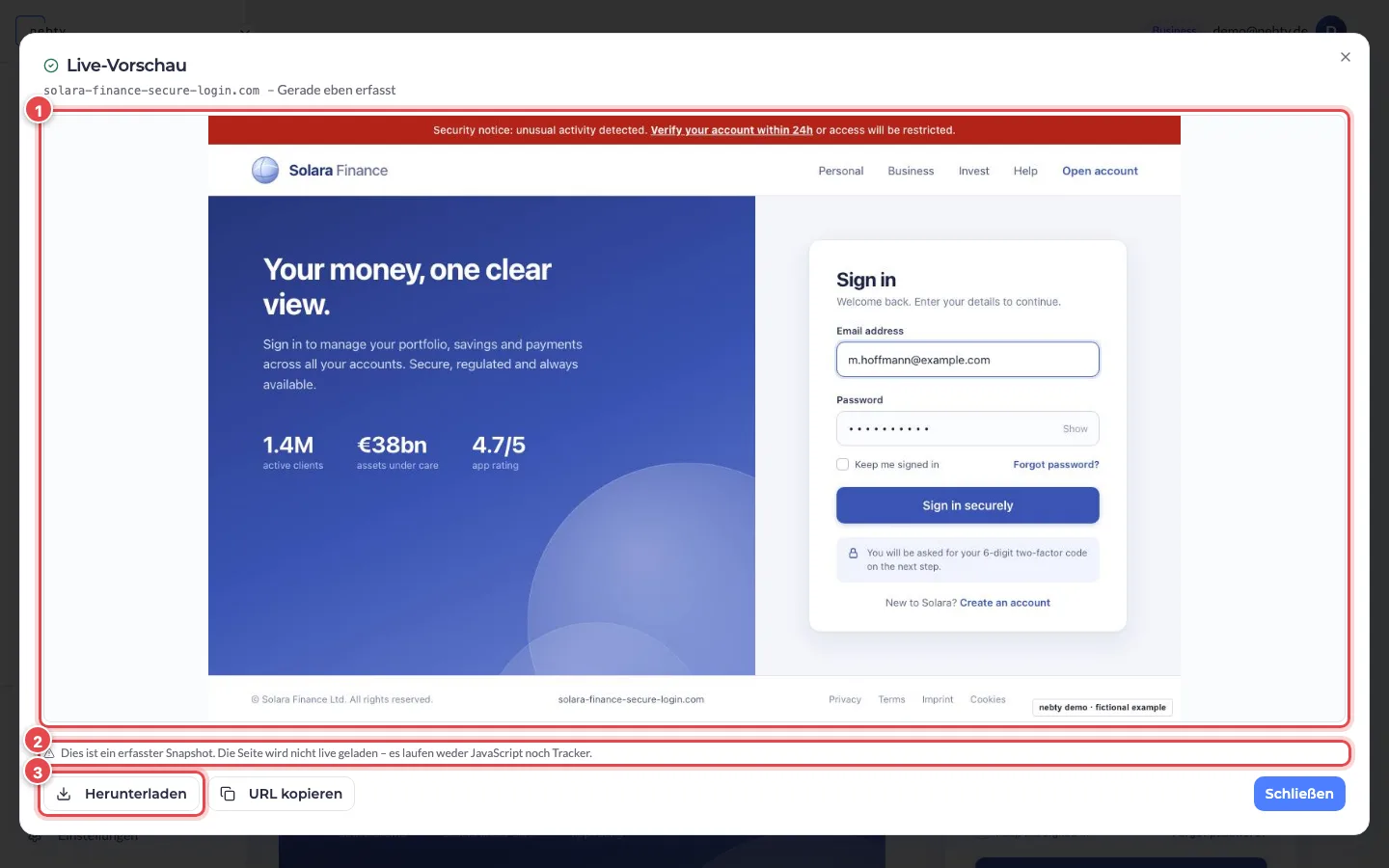Focus the Email address input field
The width and height of the screenshot is (1389, 868).
tap(967, 360)
